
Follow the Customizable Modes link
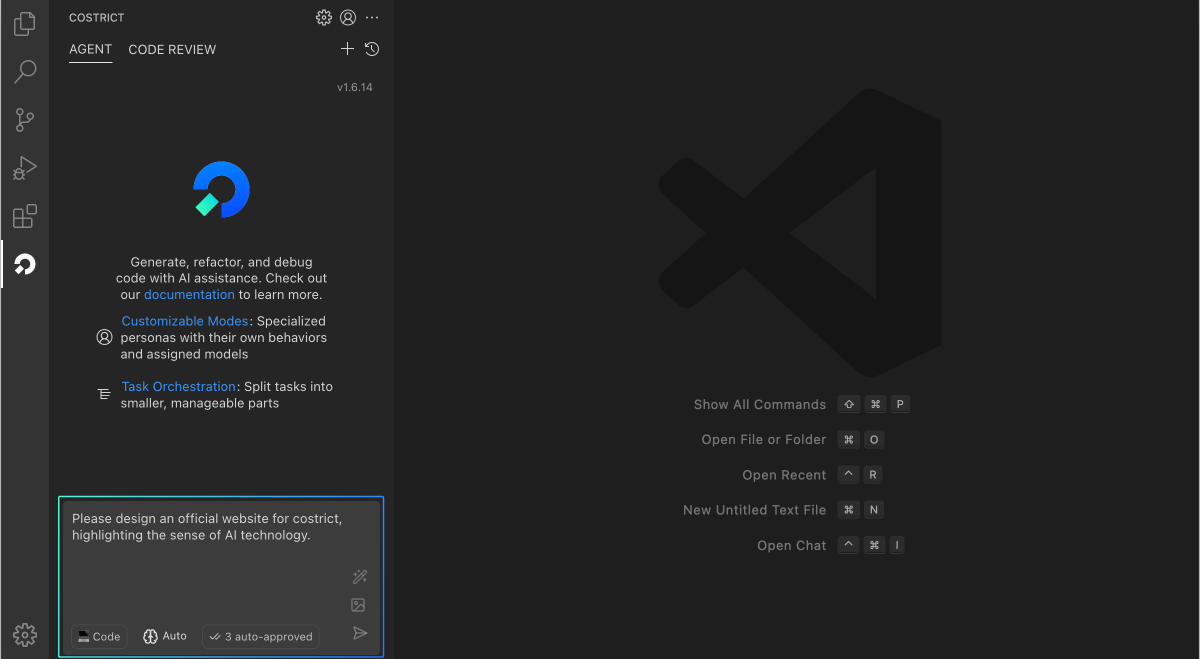coord(184,320)
